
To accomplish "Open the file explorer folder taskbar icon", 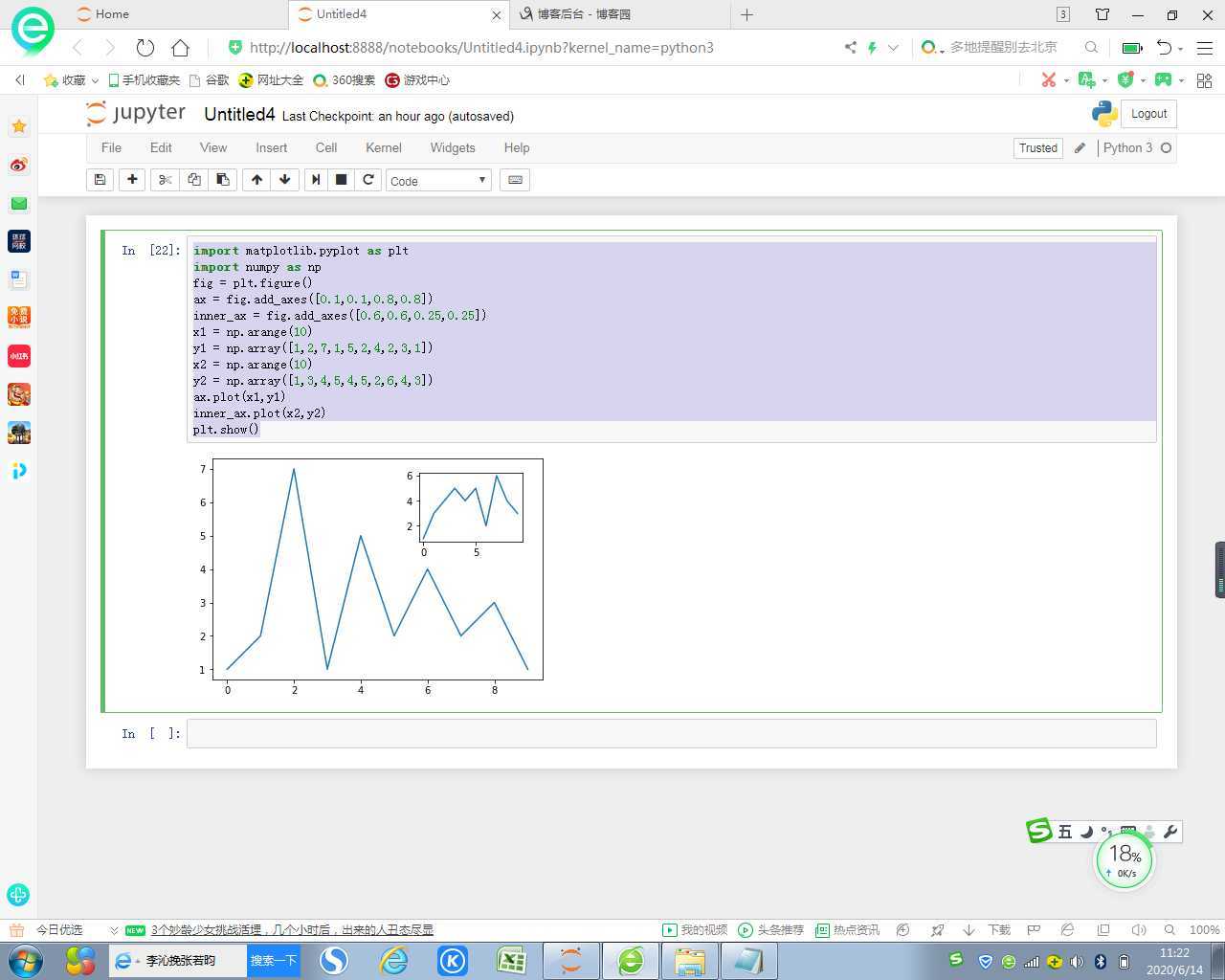I will [x=689, y=961].
